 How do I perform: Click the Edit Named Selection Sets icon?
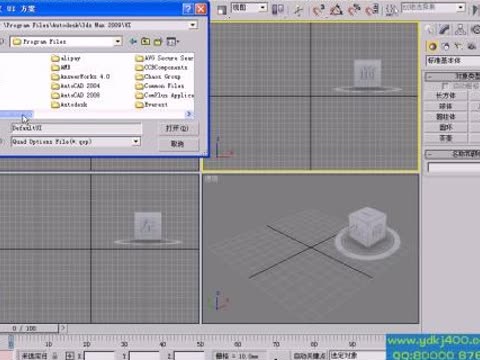click(x=392, y=10)
